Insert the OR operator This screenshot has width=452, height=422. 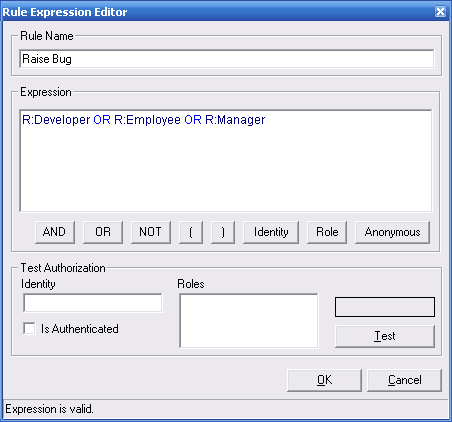pyautogui.click(x=103, y=232)
